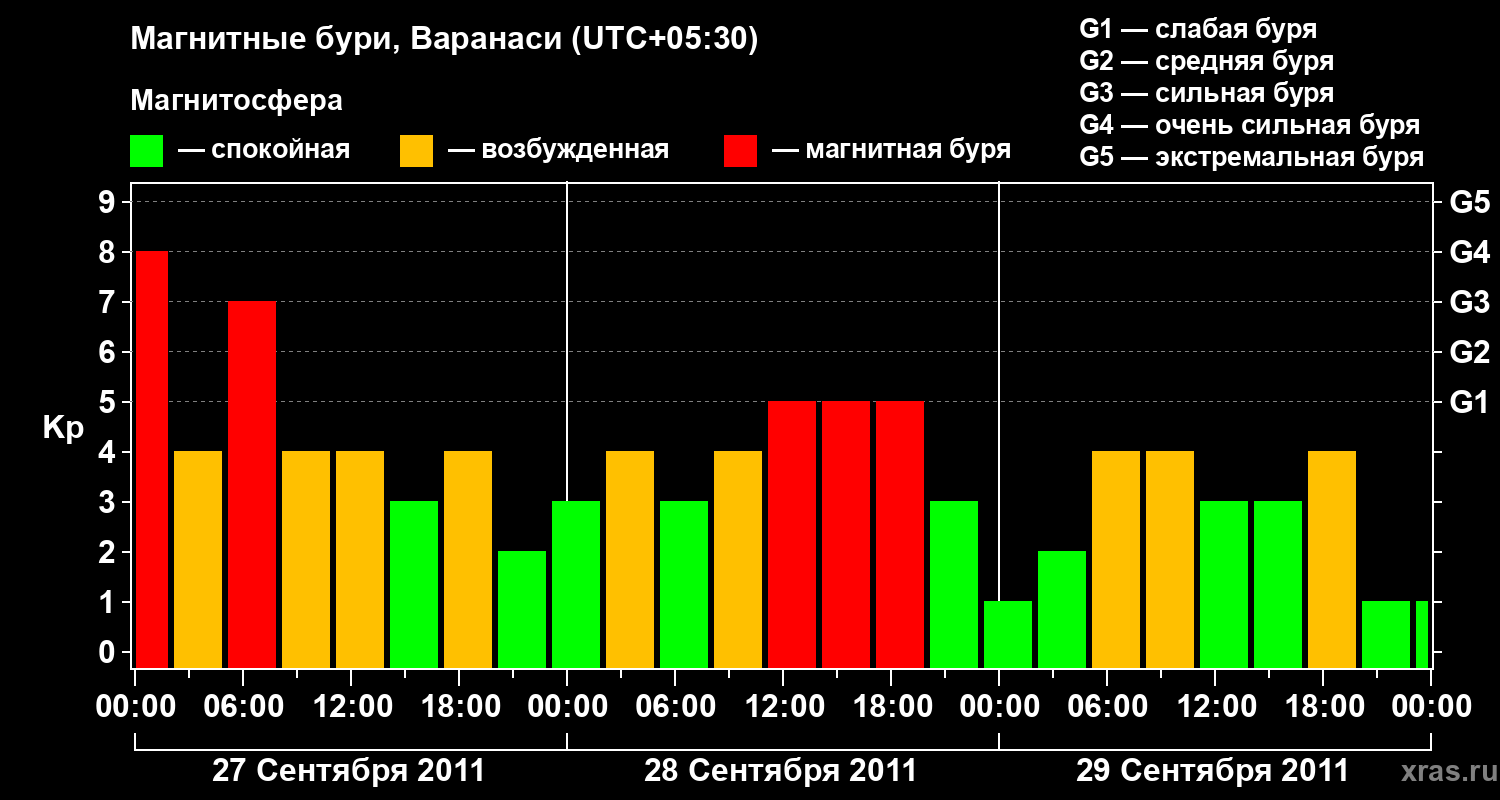The width and height of the screenshot is (1500, 800).
Task: Click the red Kp 8 bar on 27 September
Action: click(151, 459)
